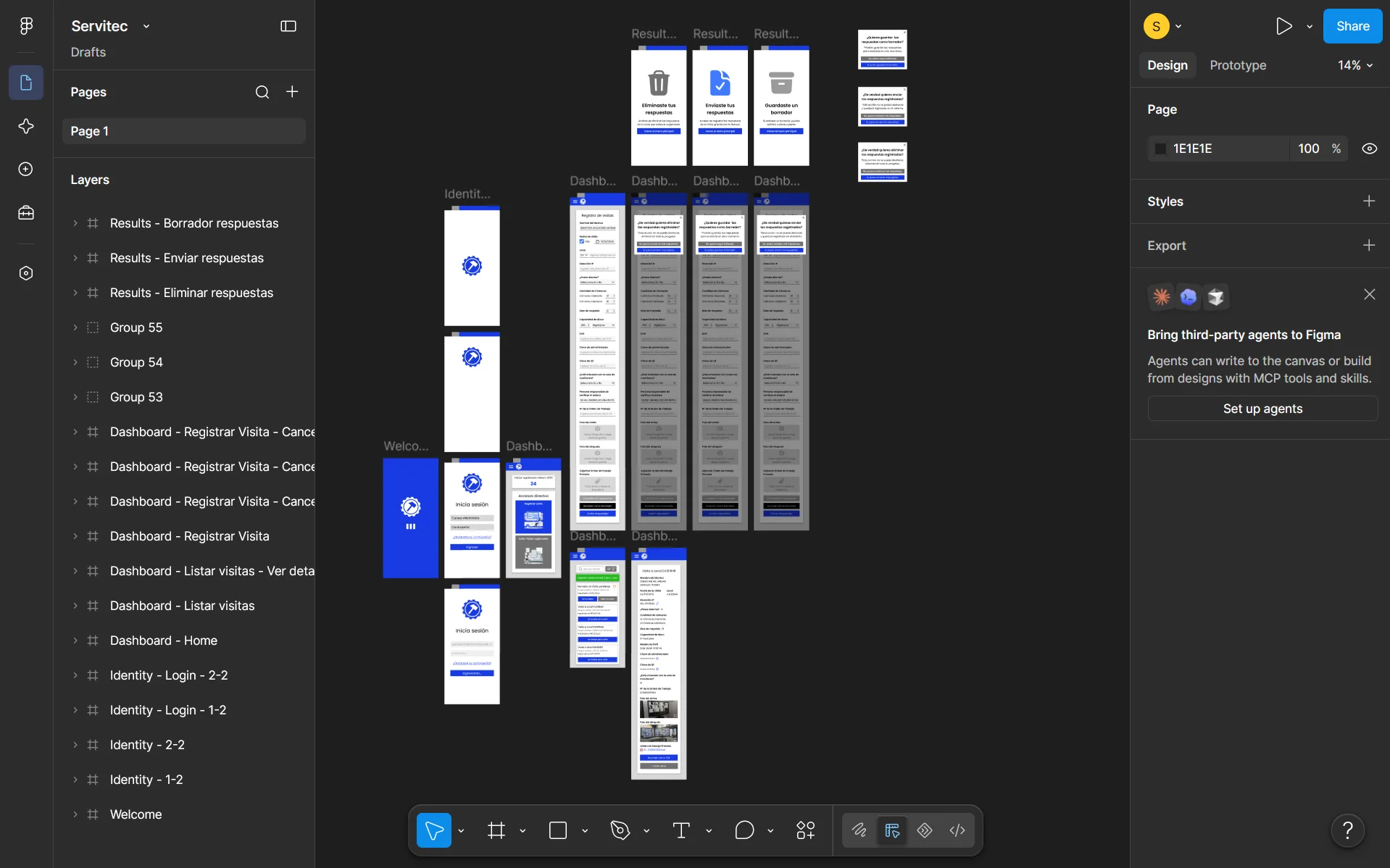This screenshot has width=1390, height=868.
Task: Select the Pen tool in toolbar
Action: (x=620, y=830)
